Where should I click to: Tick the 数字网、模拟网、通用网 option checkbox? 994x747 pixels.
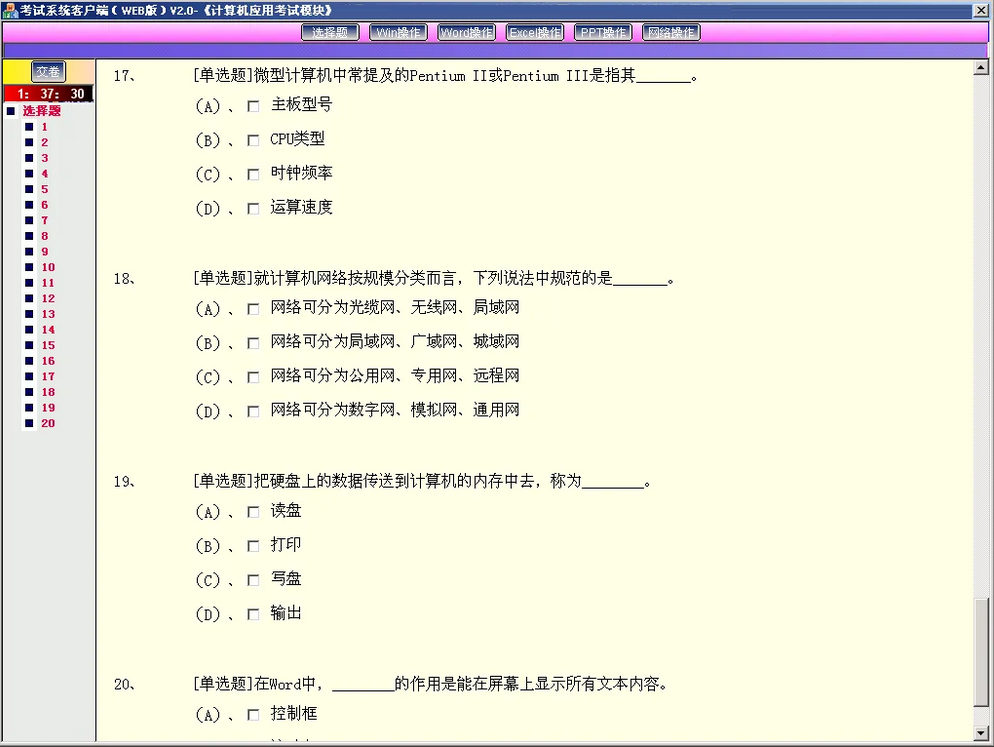click(x=253, y=412)
